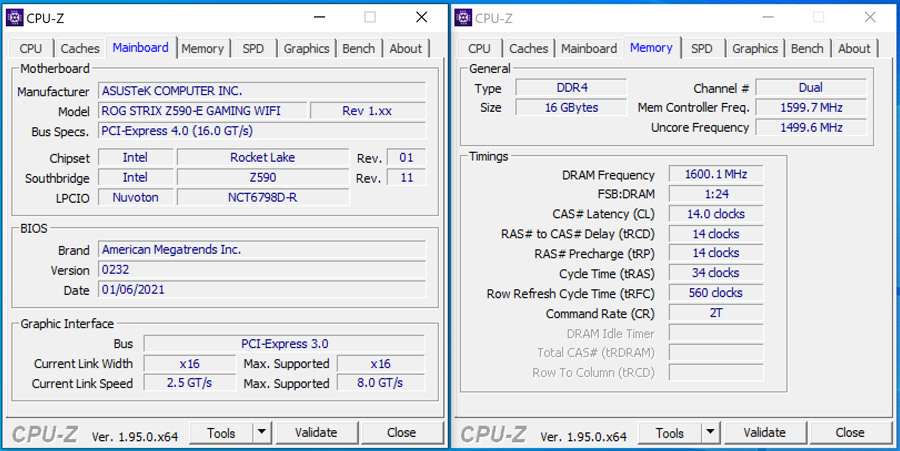Click Current Link Width x16 value
This screenshot has width=900, height=451.
189,364
